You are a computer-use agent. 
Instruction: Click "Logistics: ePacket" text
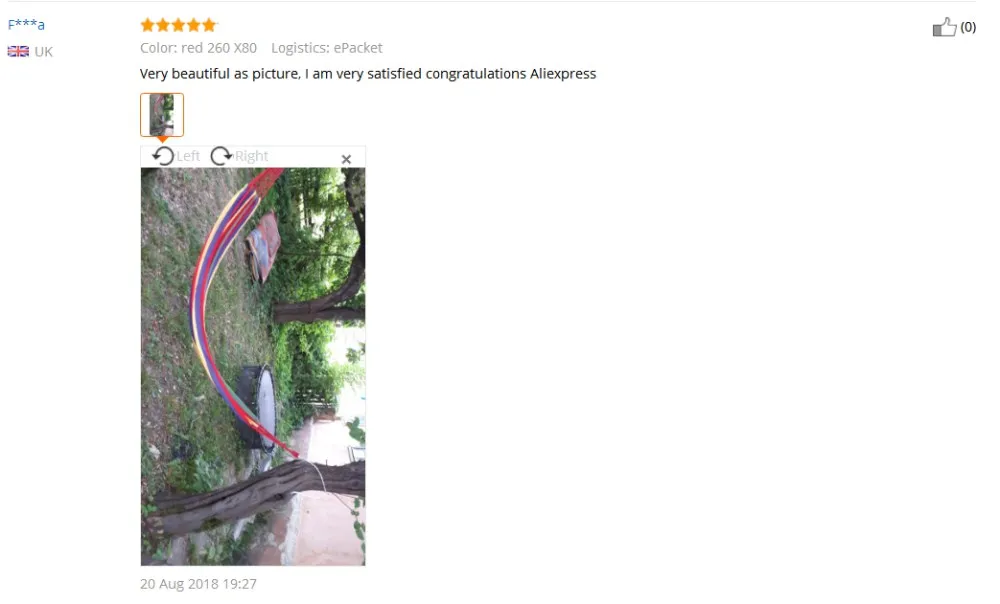click(327, 48)
